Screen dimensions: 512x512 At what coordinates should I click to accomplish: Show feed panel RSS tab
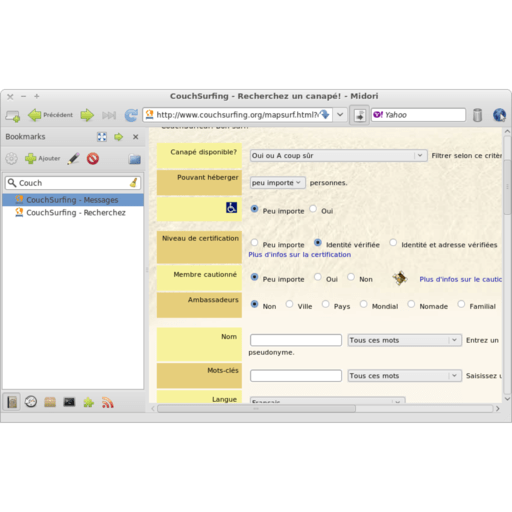pos(108,402)
